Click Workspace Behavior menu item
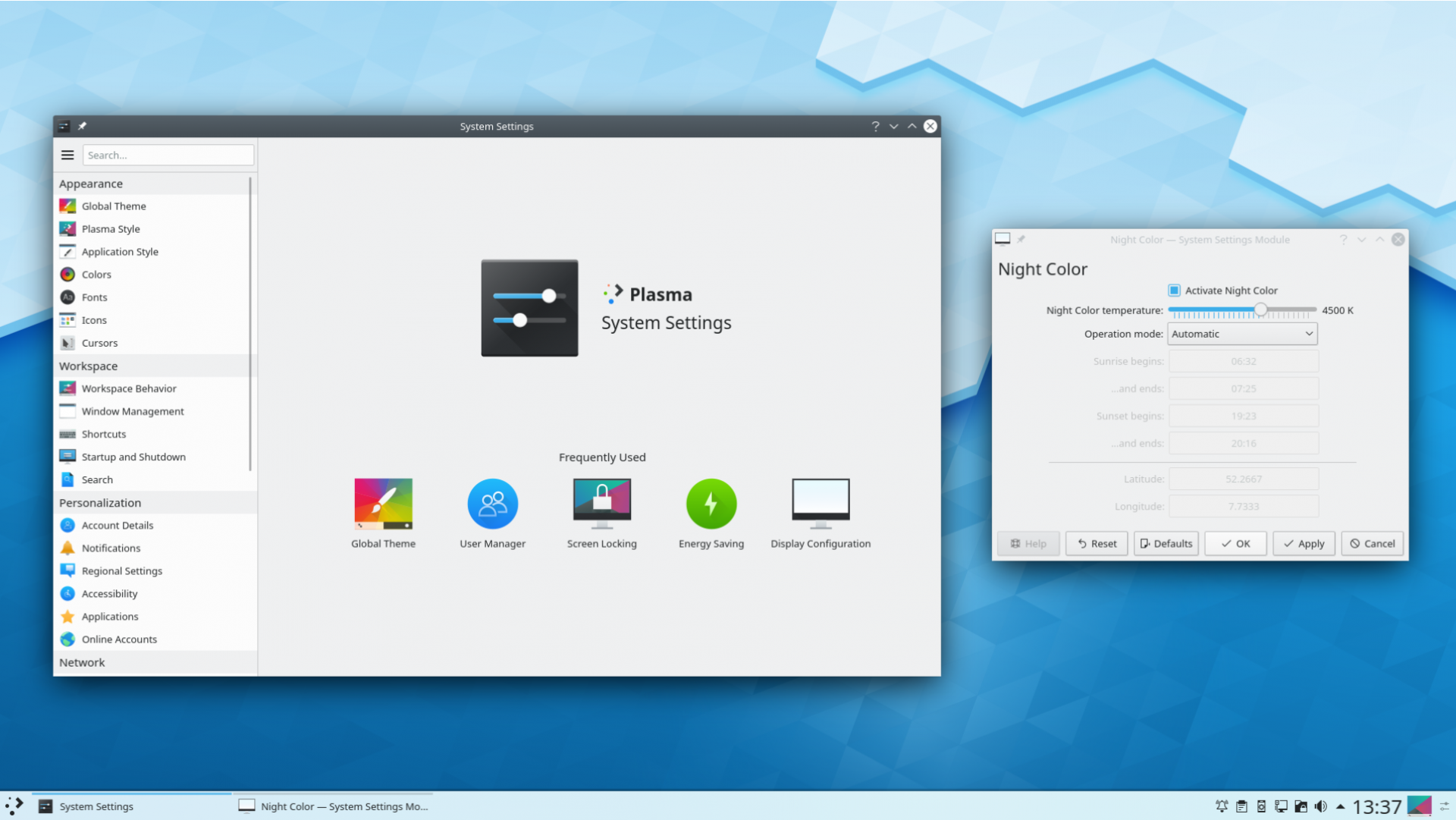 (129, 388)
